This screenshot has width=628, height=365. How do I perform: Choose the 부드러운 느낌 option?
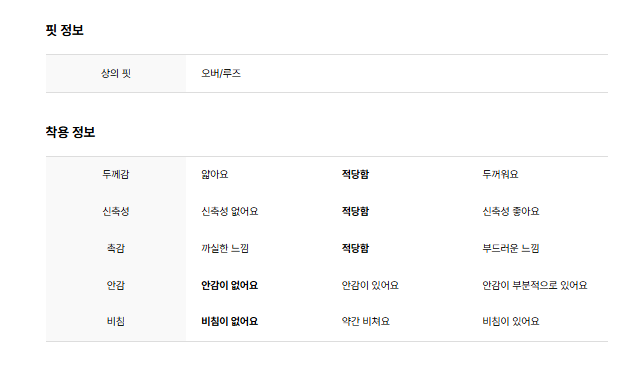511,248
